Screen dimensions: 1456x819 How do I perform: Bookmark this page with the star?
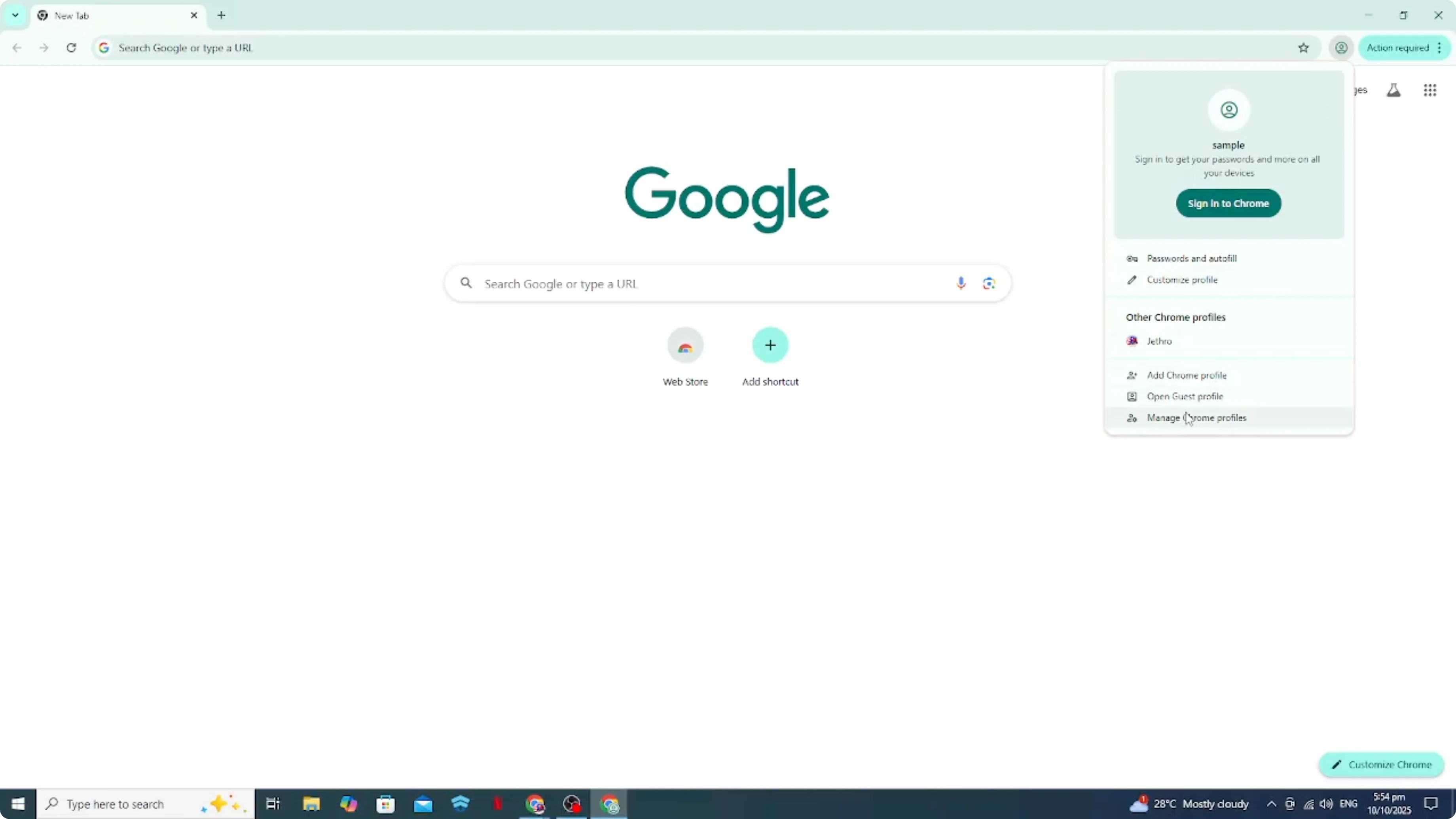(x=1303, y=47)
